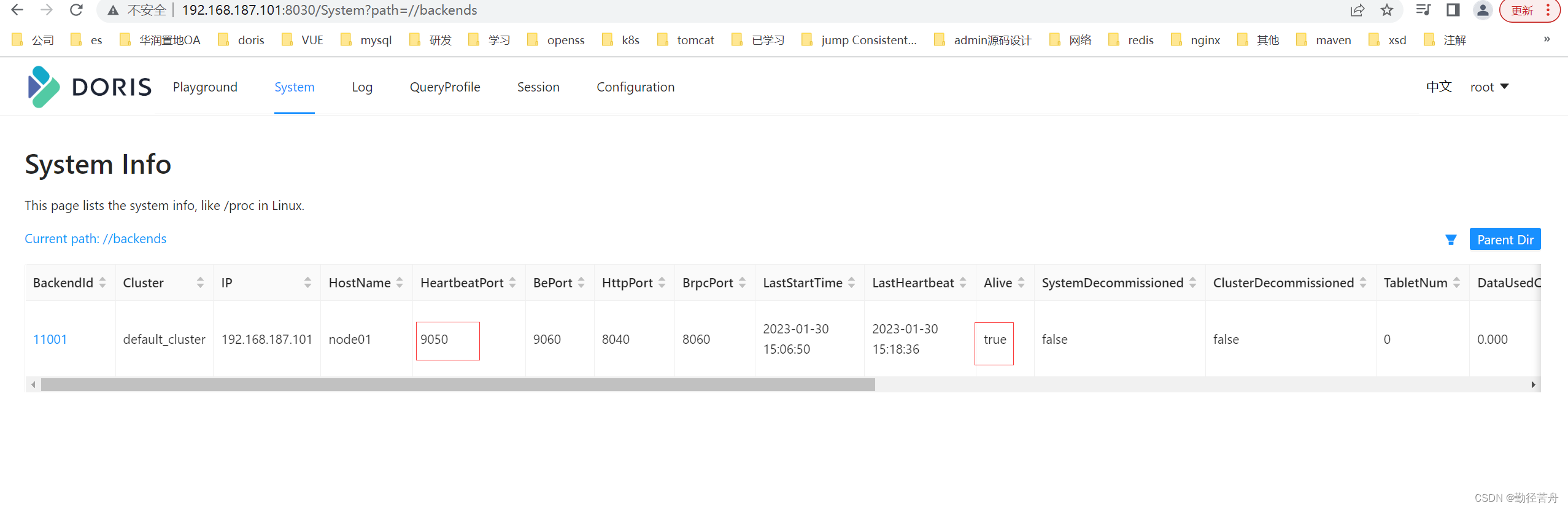Viewport: 1568px width, 509px height.
Task: Open the Session tab
Action: [x=538, y=87]
